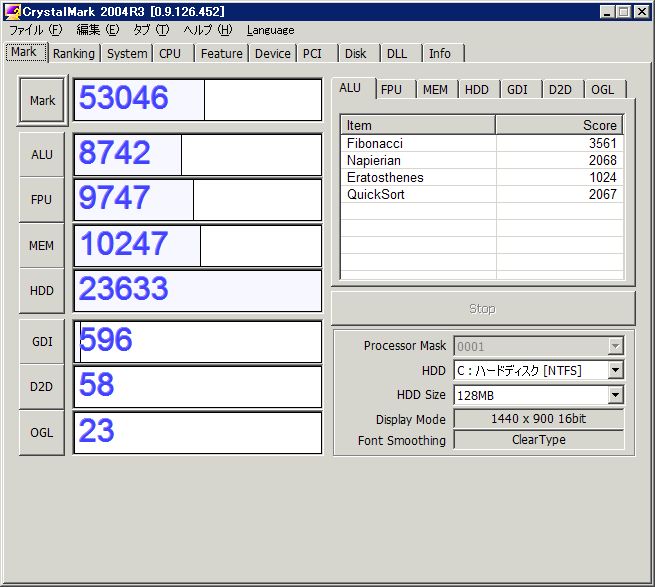Show FPU detail results tab
The height and width of the screenshot is (587, 655).
[x=395, y=89]
